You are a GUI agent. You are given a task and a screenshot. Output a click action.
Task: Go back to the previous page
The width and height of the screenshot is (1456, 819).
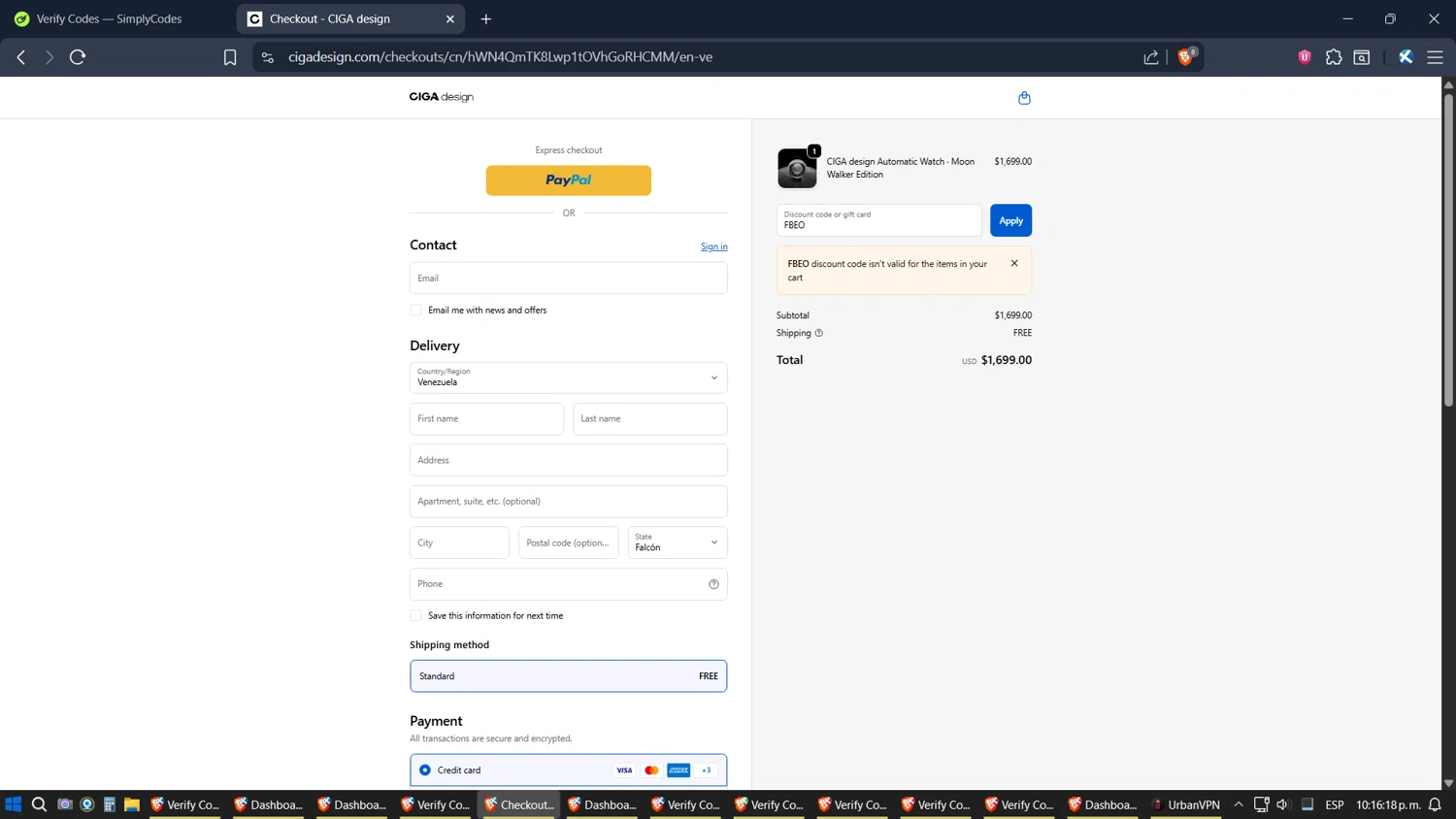21,57
